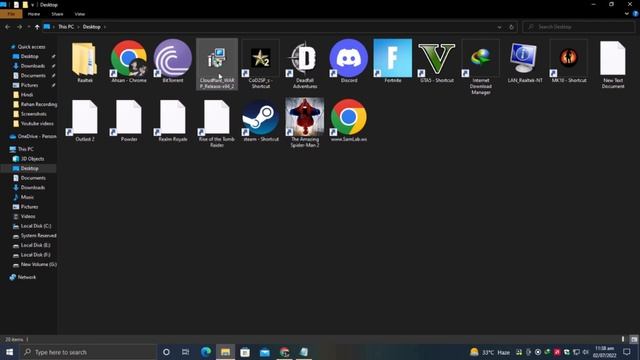Select This PC in navigation pane
This screenshot has height=360, width=640.
(25, 149)
